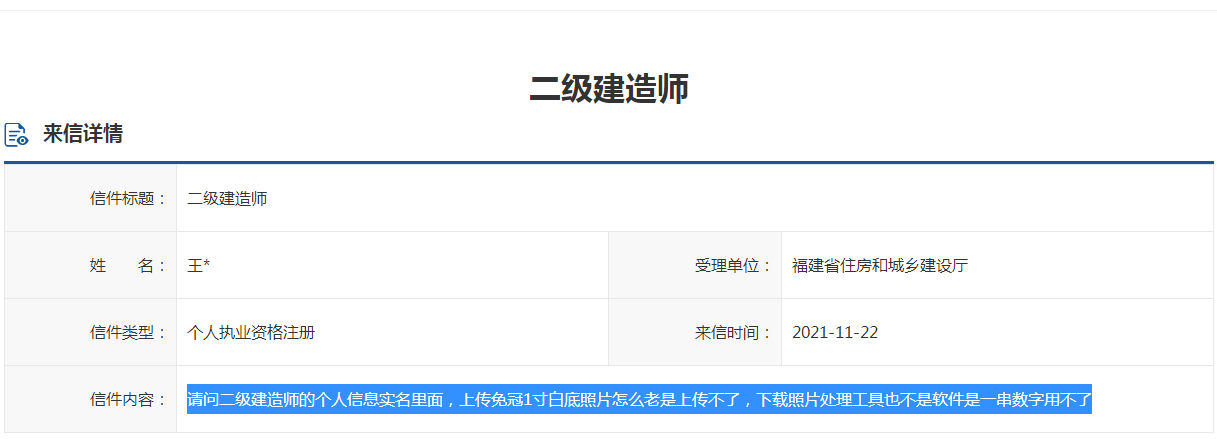Click the large 二级建造师 page heading
Image resolution: width=1217 pixels, height=439 pixels.
pyautogui.click(x=608, y=89)
